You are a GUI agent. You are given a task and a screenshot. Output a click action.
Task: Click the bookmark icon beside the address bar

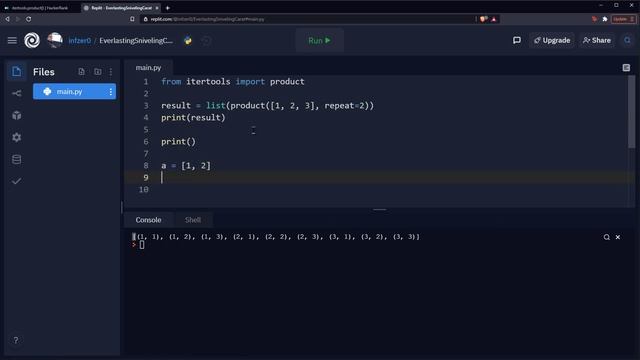click(x=132, y=19)
